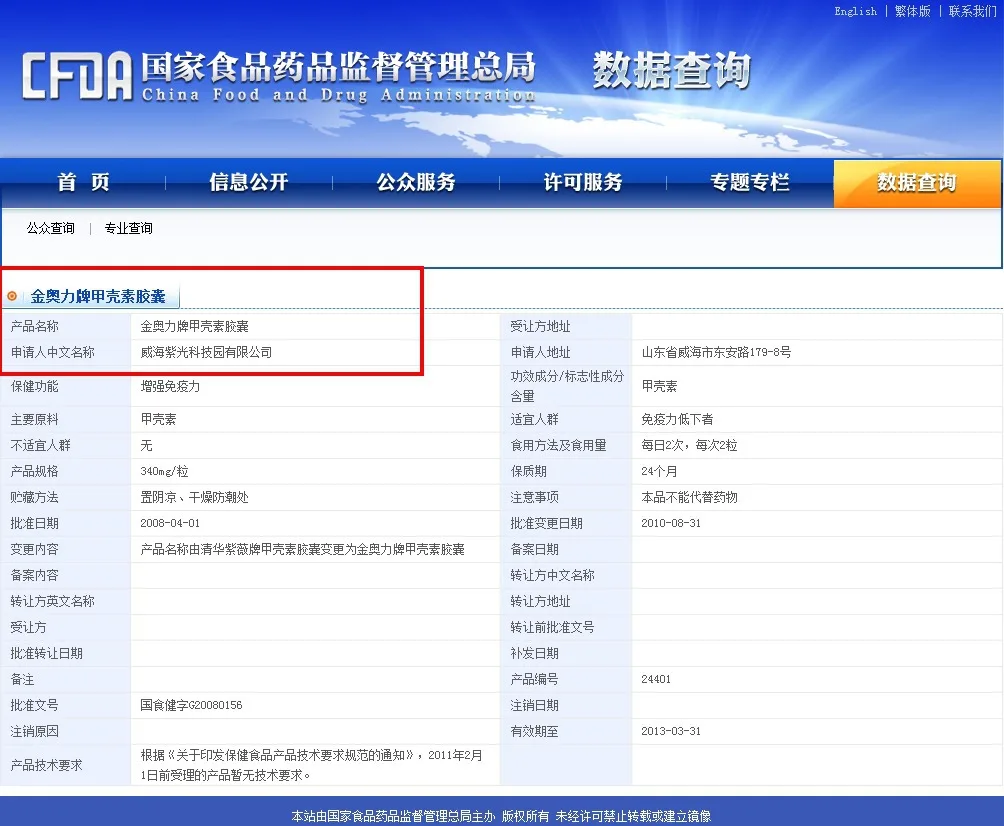The width and height of the screenshot is (1004, 826).
Task: Click the 保健功能 field label
Action: tap(35, 386)
